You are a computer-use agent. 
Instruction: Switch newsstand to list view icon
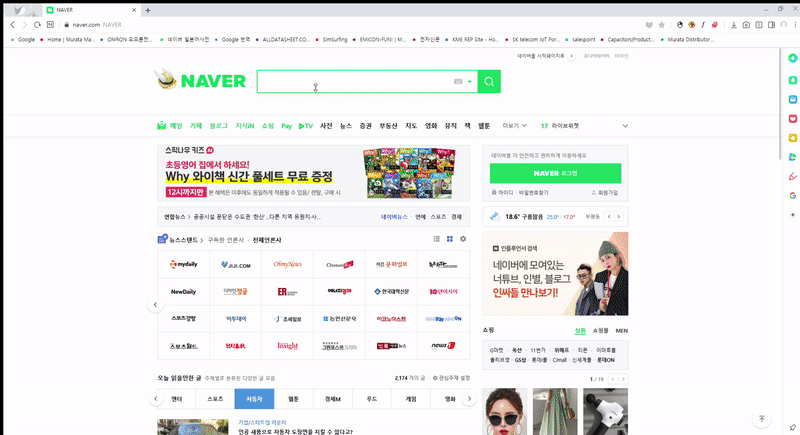pos(436,239)
